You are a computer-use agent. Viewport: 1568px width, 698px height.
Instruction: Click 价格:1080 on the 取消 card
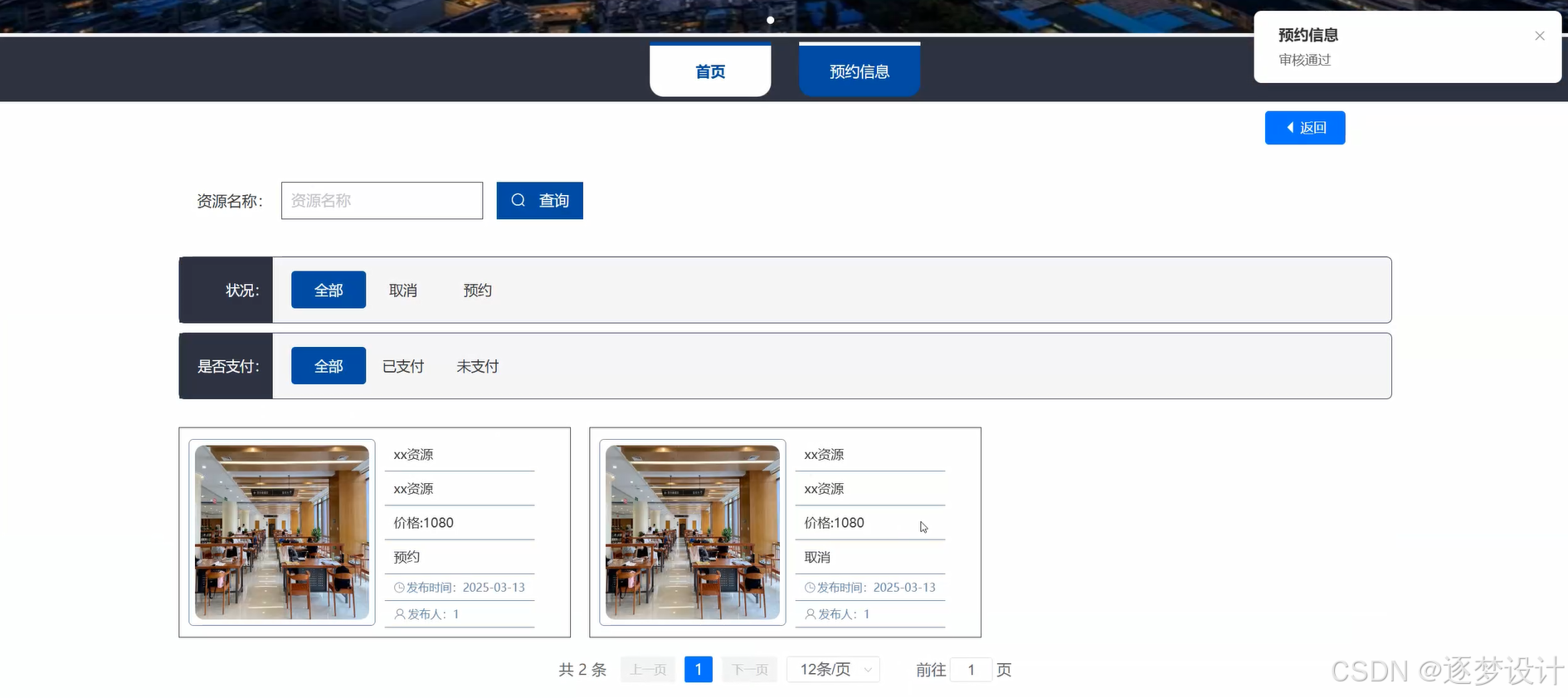834,523
